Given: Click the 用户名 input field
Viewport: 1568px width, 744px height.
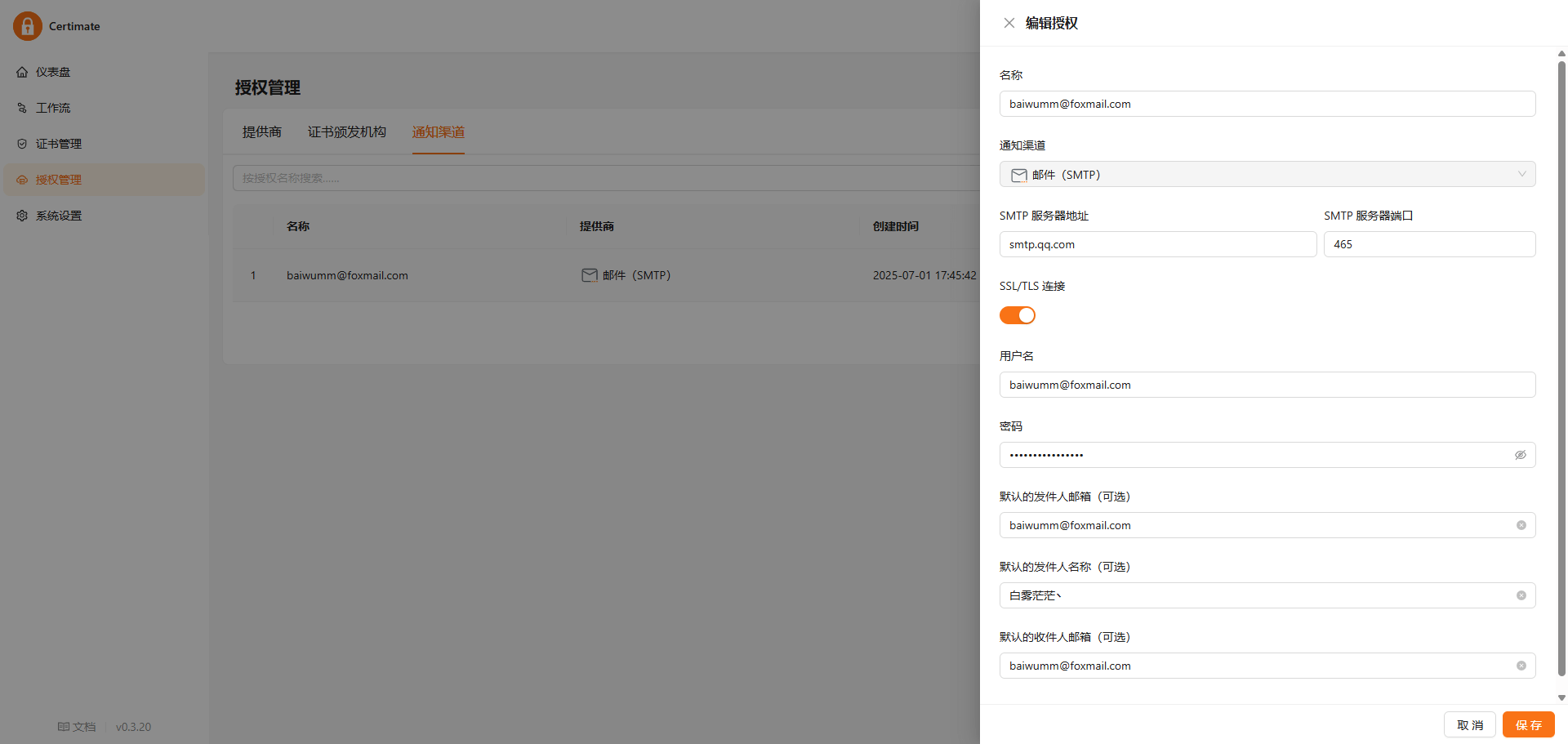Looking at the screenshot, I should click(x=1267, y=385).
